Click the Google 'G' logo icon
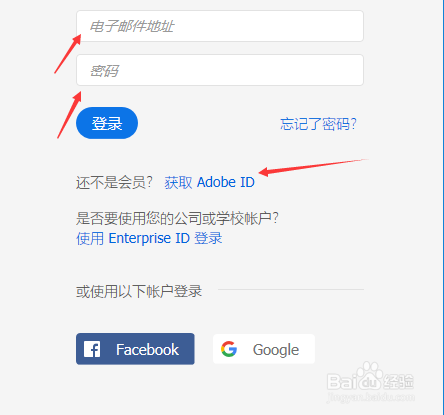The image size is (444, 415). pos(229,349)
